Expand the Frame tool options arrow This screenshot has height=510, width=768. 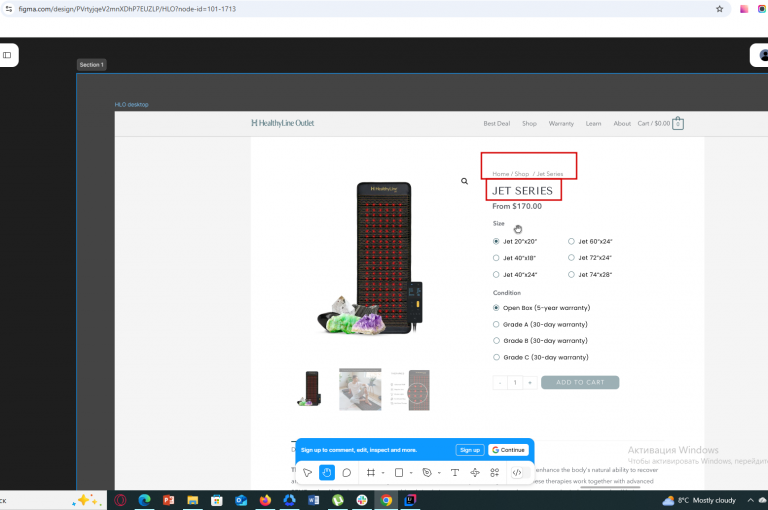(x=383, y=473)
